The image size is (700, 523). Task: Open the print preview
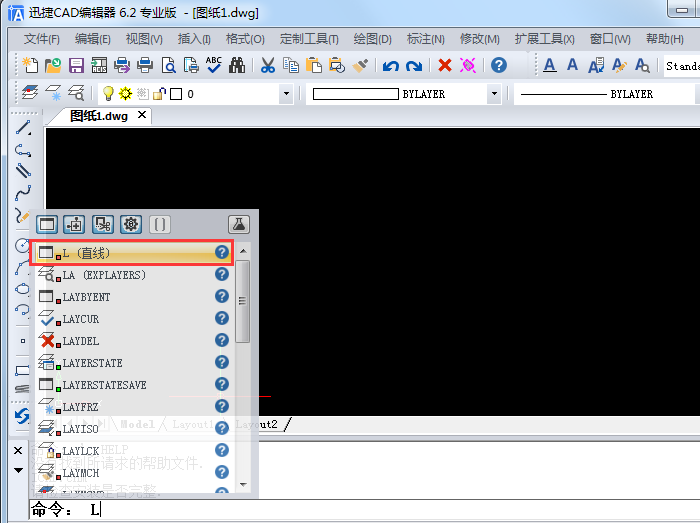(168, 65)
